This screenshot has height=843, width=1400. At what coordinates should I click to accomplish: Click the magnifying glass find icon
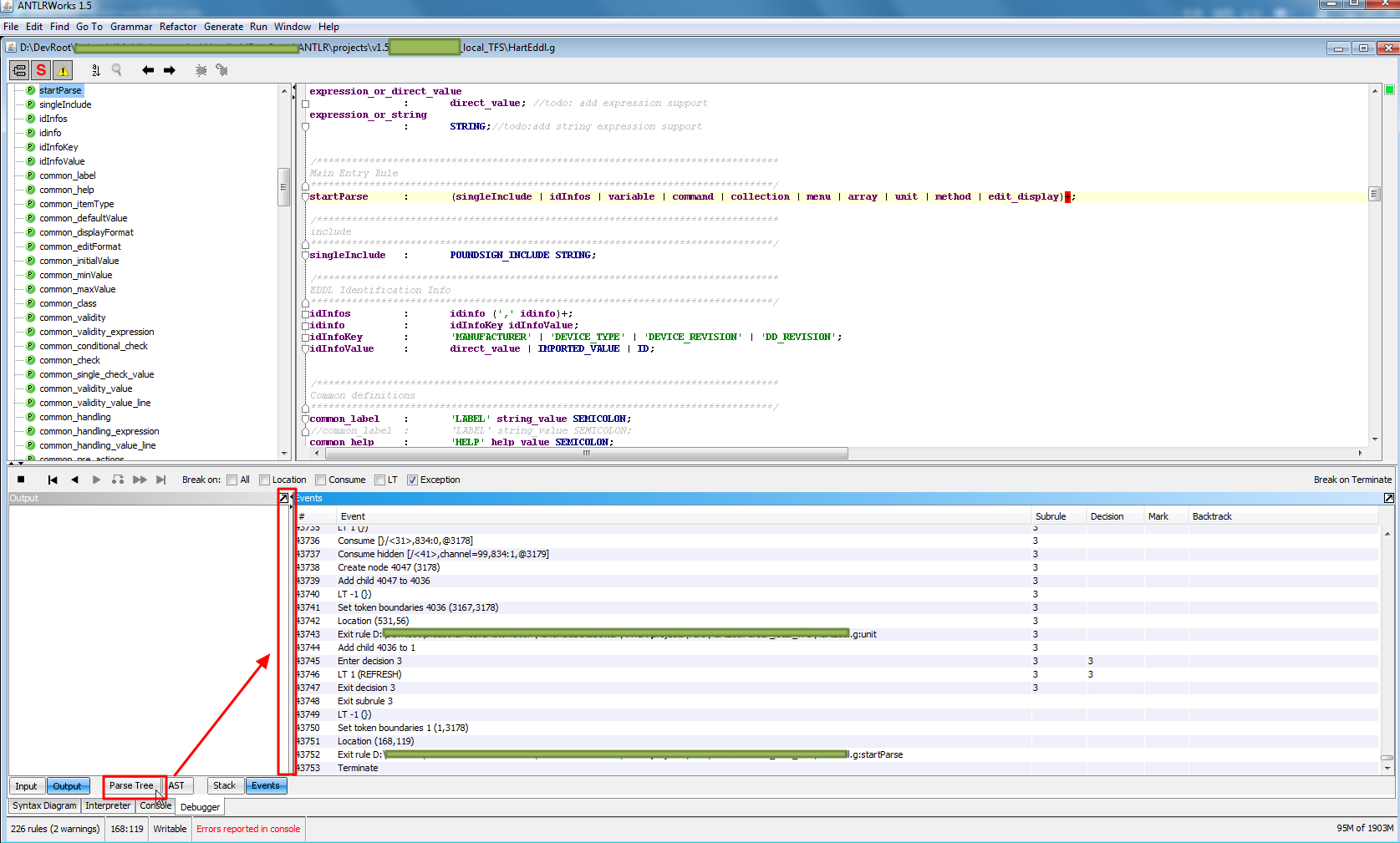(117, 70)
